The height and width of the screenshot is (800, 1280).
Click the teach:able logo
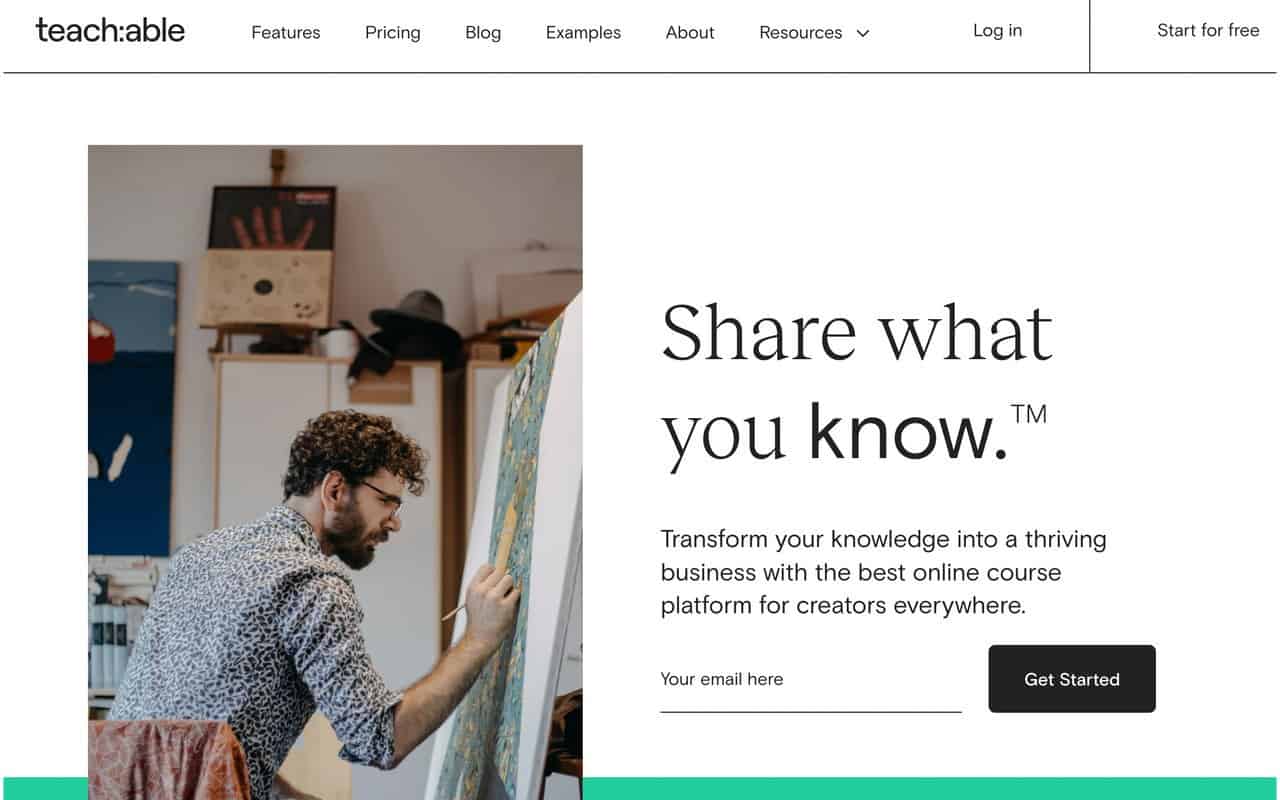110,30
